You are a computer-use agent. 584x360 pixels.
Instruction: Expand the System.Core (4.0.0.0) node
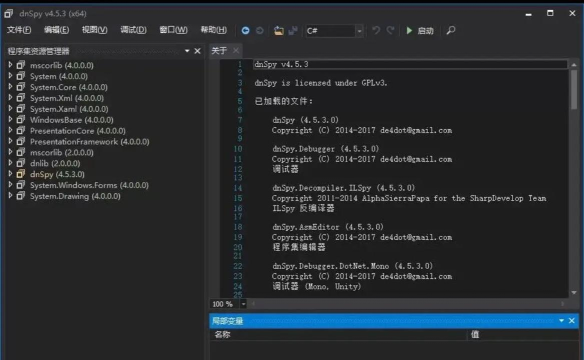click(10, 86)
